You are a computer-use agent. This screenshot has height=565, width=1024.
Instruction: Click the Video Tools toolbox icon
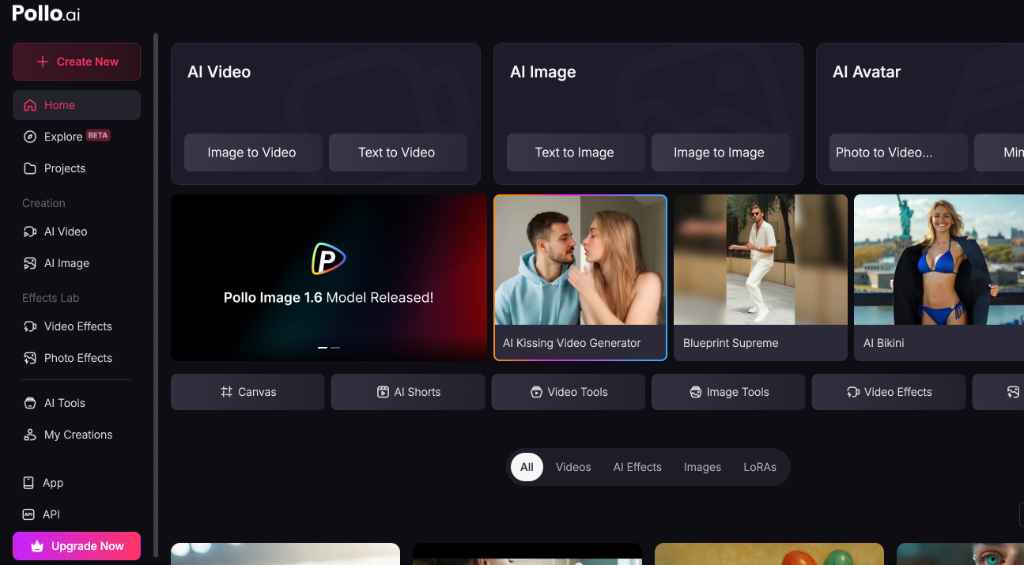click(536, 392)
